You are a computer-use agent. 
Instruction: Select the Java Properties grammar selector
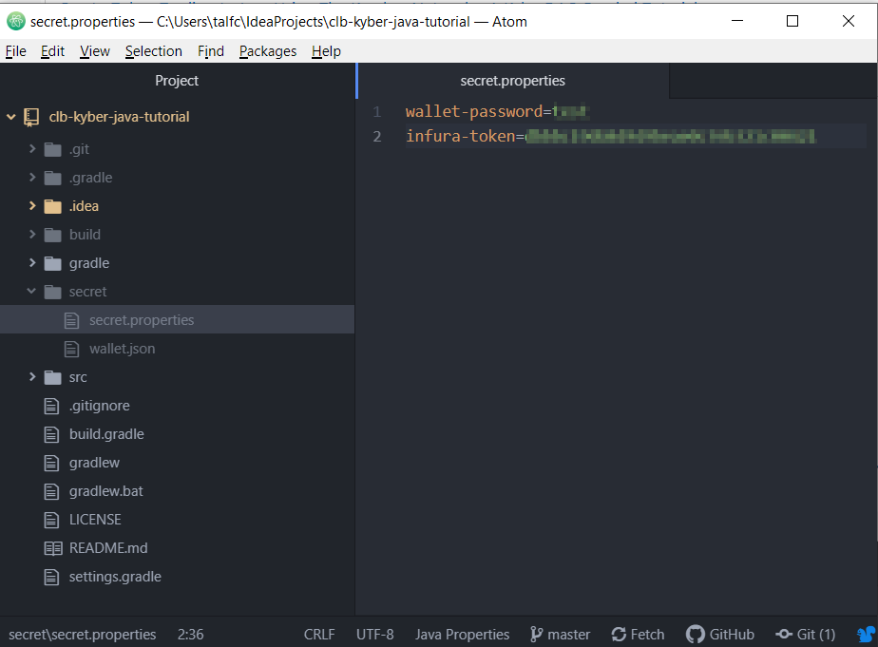tap(462, 634)
